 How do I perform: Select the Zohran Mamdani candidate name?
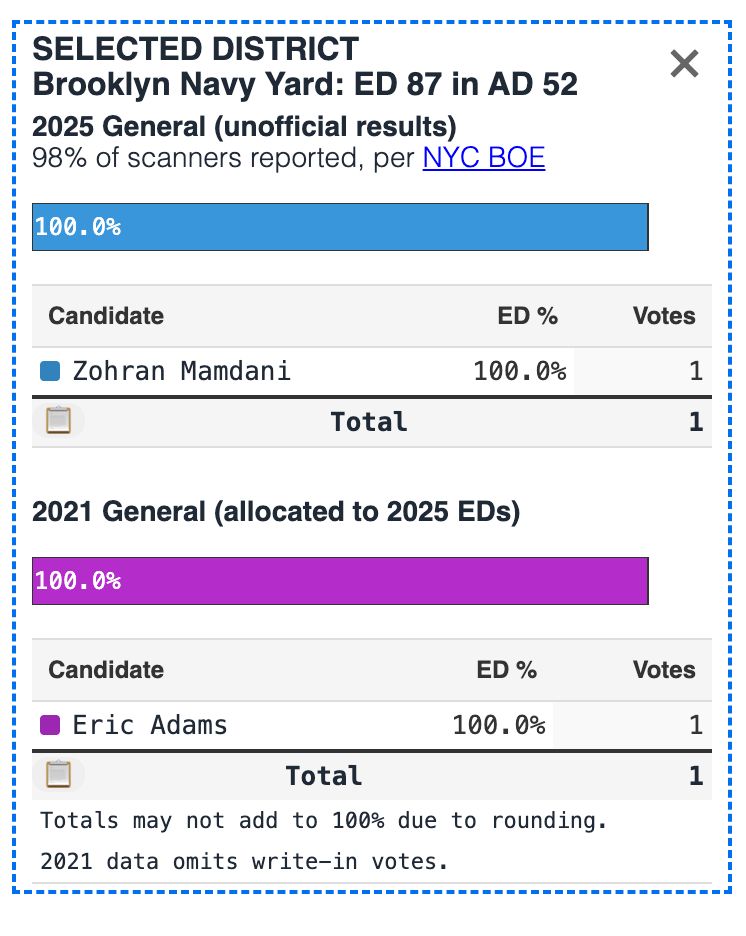182,371
